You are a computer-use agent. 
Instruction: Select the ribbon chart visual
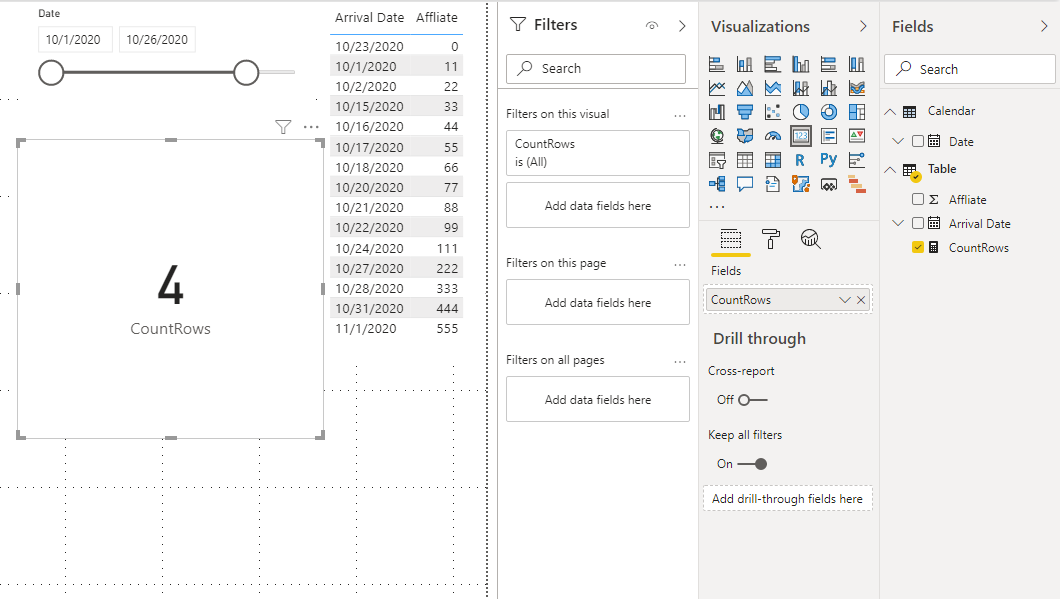(x=857, y=88)
